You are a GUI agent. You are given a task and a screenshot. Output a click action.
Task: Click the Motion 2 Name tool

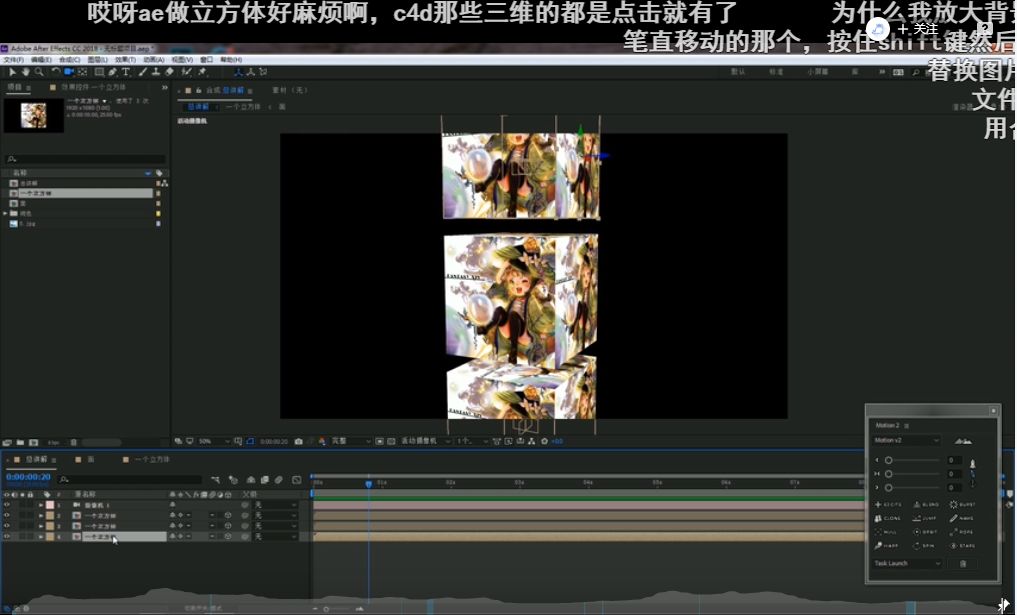(x=963, y=518)
